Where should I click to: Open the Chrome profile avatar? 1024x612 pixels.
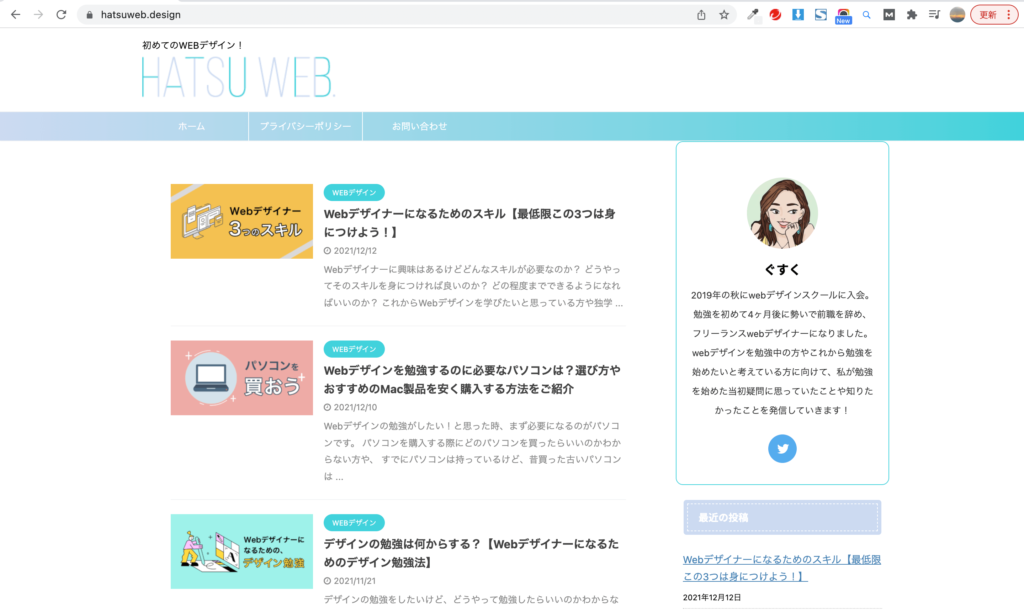pos(957,14)
